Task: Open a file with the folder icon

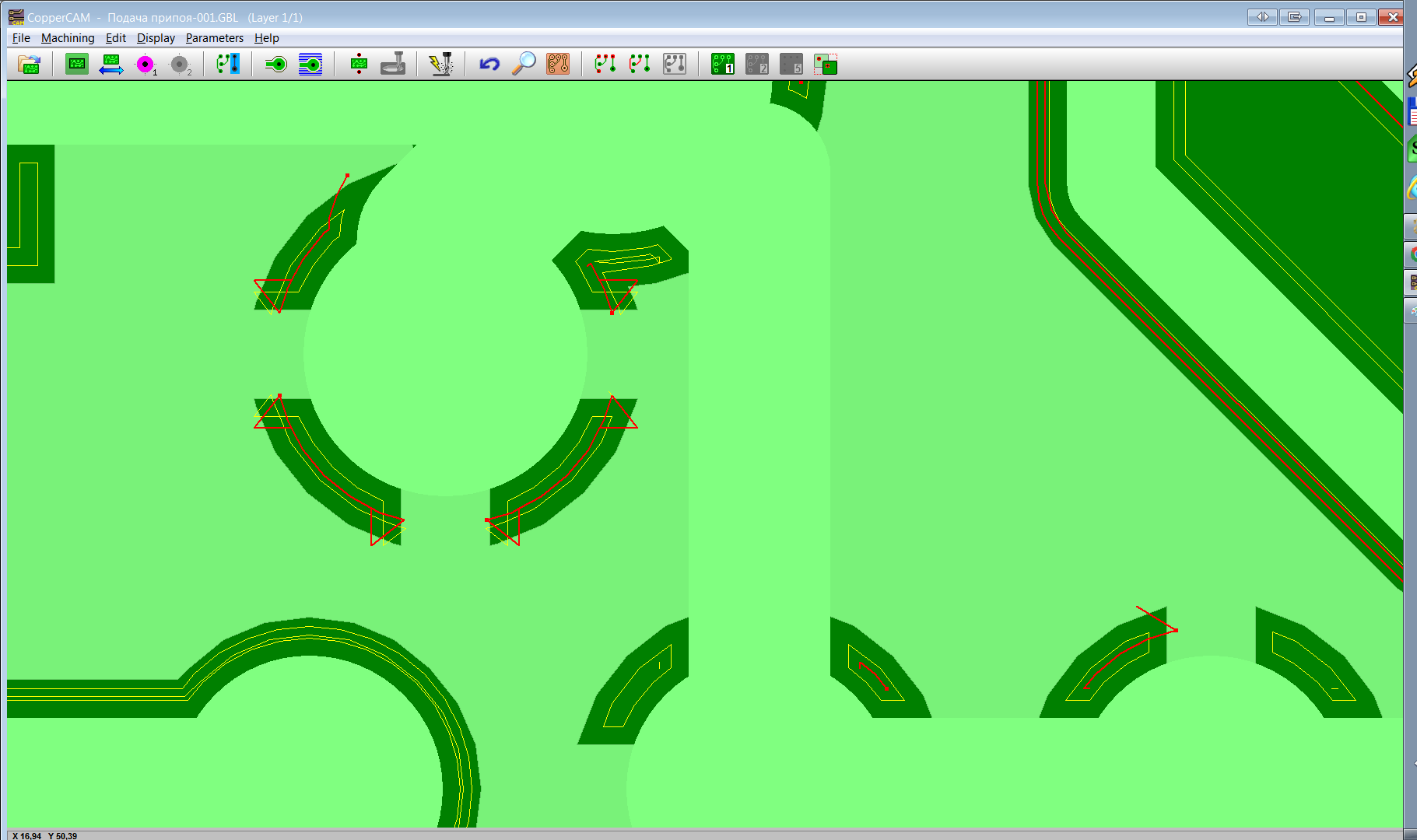Action: [x=29, y=65]
